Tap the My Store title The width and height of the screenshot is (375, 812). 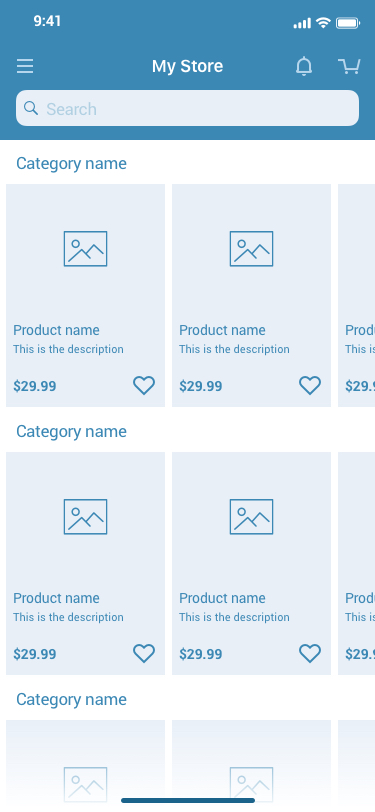188,66
